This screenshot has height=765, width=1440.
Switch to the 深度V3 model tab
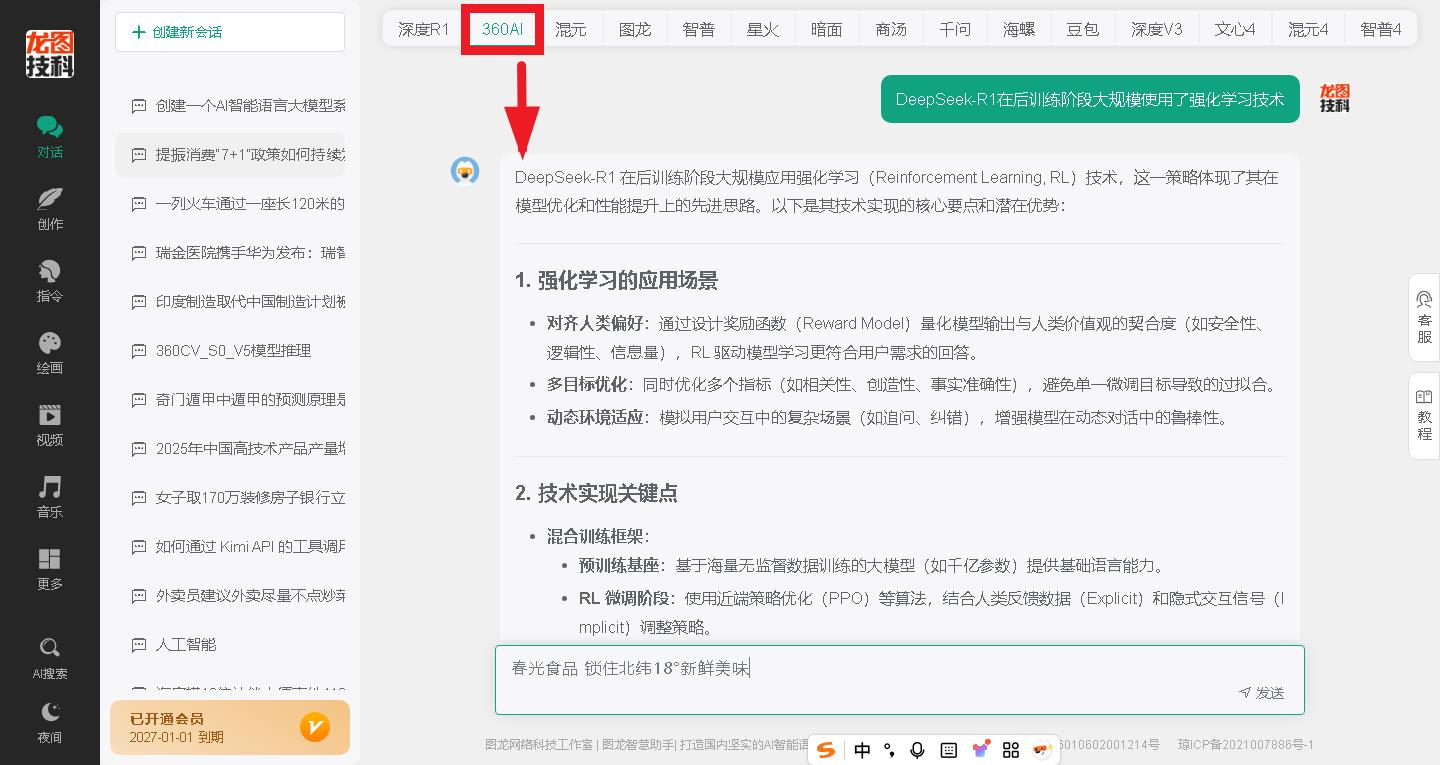click(x=1157, y=29)
